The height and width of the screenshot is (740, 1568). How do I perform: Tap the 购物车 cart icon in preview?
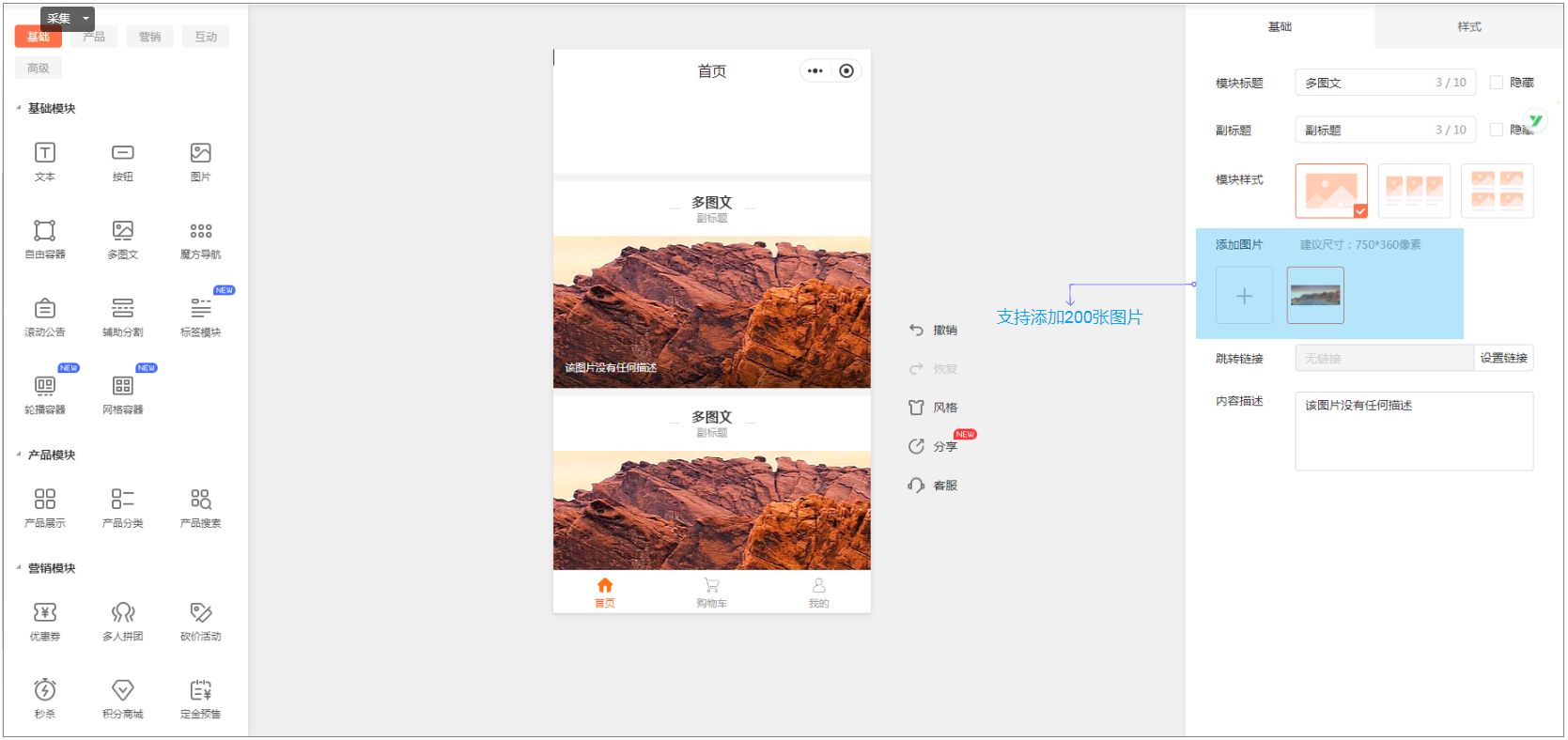[712, 585]
